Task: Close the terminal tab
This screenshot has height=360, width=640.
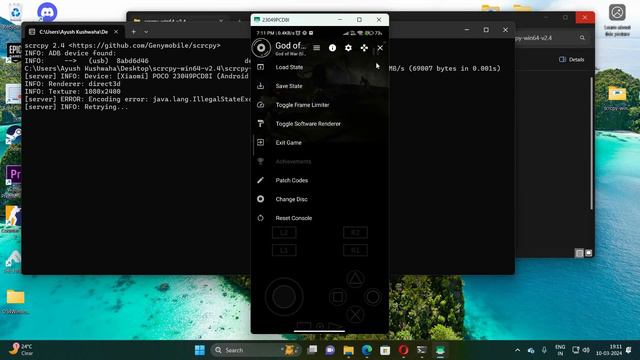Action: (x=116, y=32)
